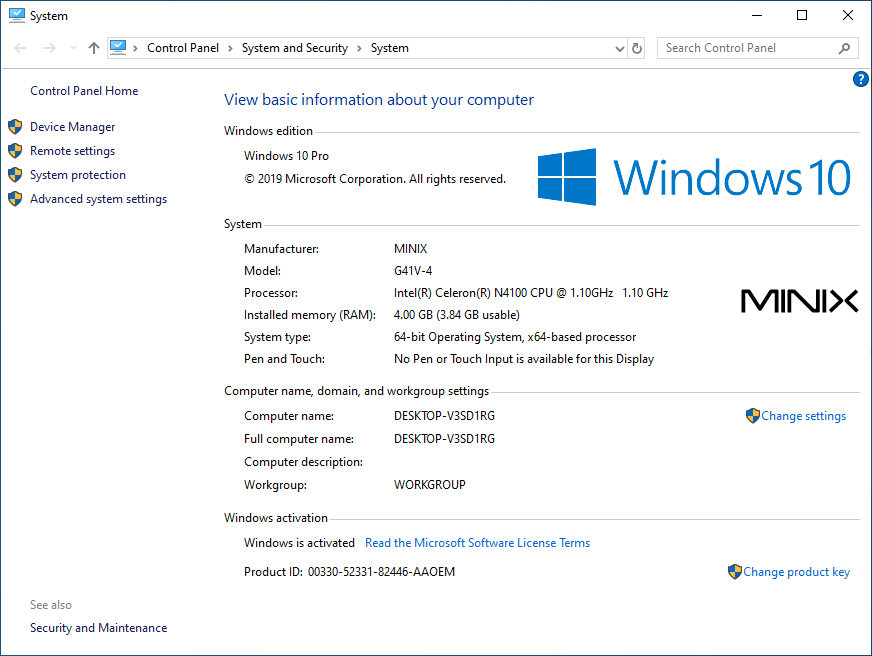This screenshot has height=656, width=872.
Task: Click View basic information about your computer heading
Action: click(379, 100)
